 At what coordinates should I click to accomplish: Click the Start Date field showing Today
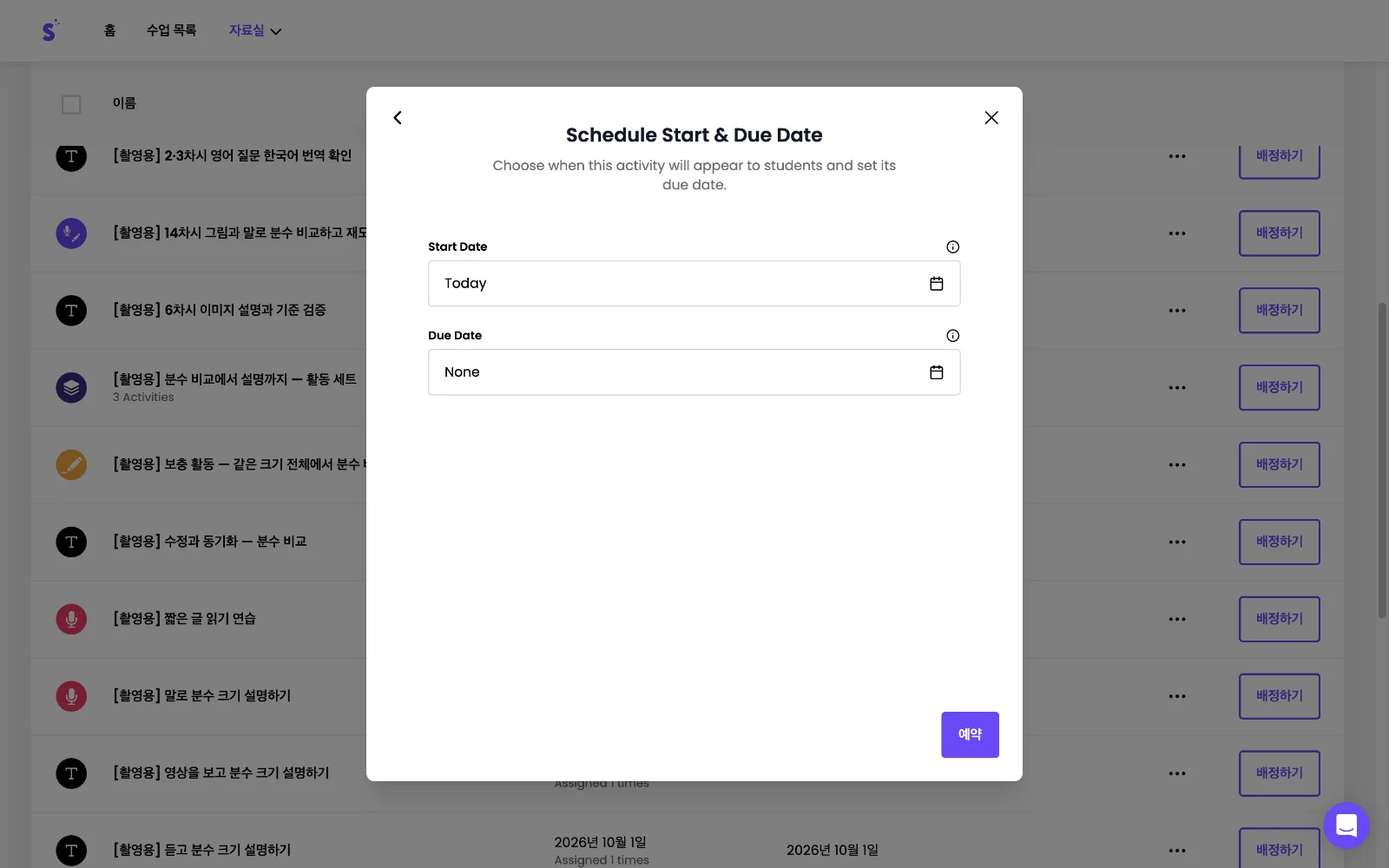point(694,284)
